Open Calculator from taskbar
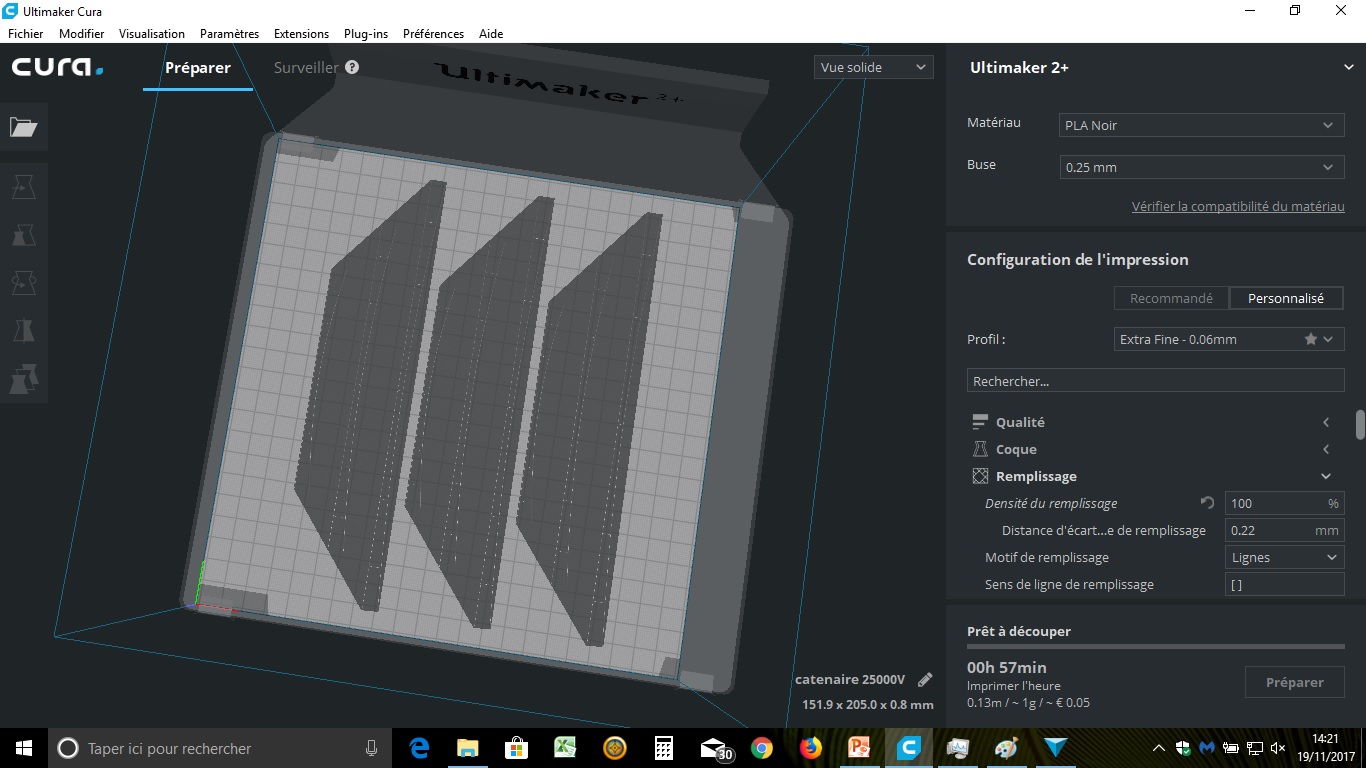1366x768 pixels. pos(662,748)
